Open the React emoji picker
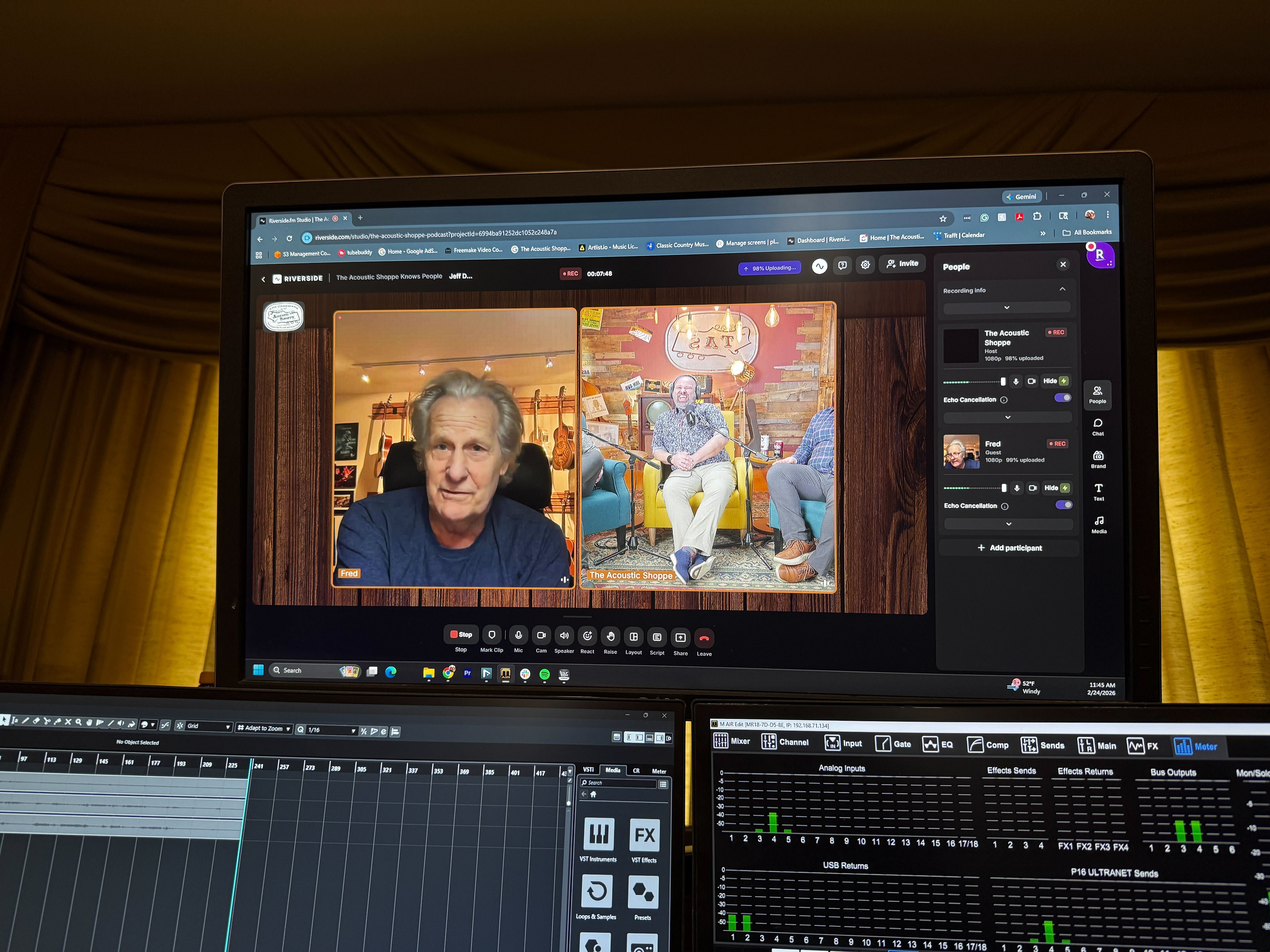Viewport: 1270px width, 952px height. [588, 635]
